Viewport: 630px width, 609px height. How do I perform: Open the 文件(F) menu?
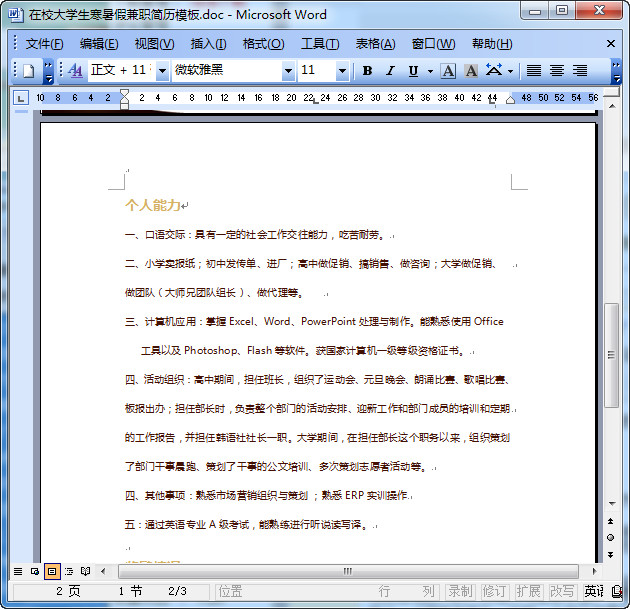tap(44, 44)
